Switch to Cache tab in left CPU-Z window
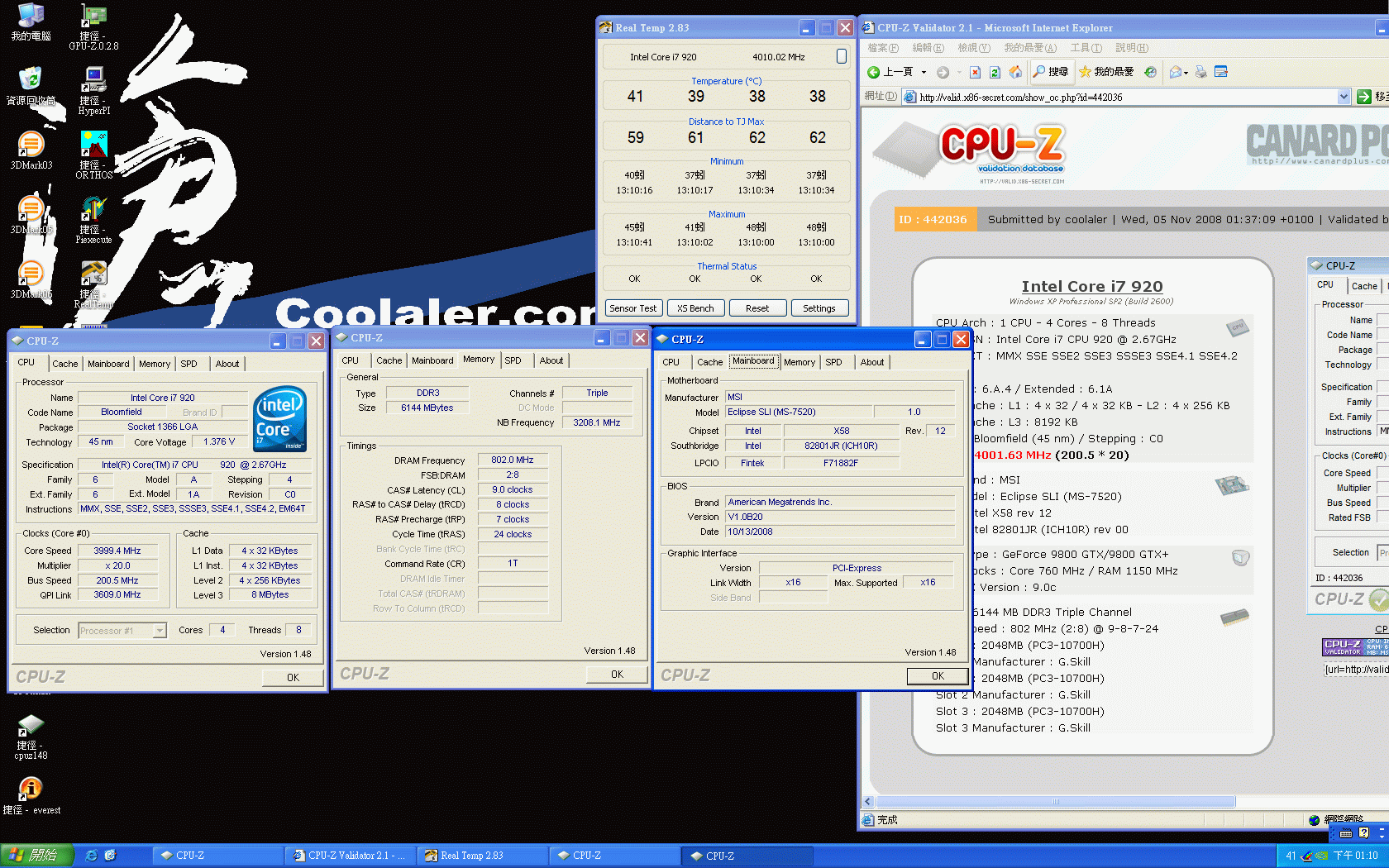Image resolution: width=1389 pixels, height=868 pixels. 64,364
